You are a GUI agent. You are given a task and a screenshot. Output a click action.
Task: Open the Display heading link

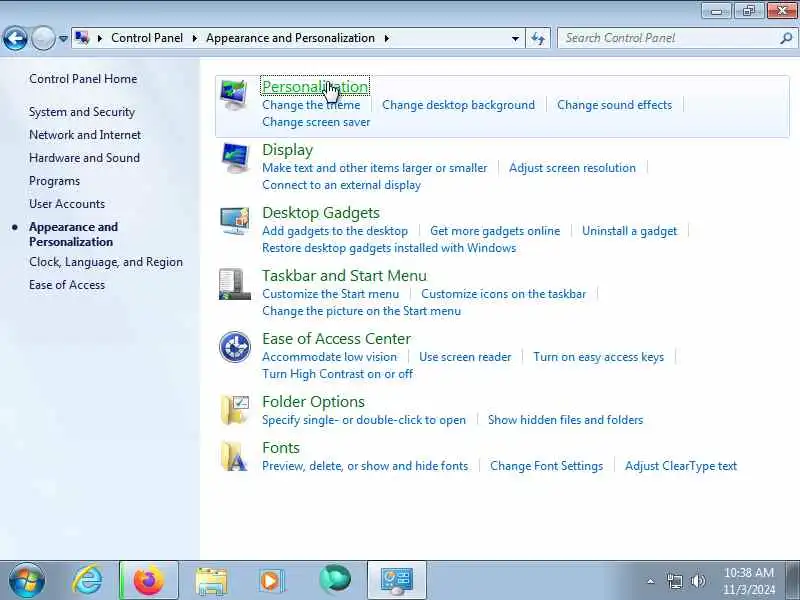[287, 149]
